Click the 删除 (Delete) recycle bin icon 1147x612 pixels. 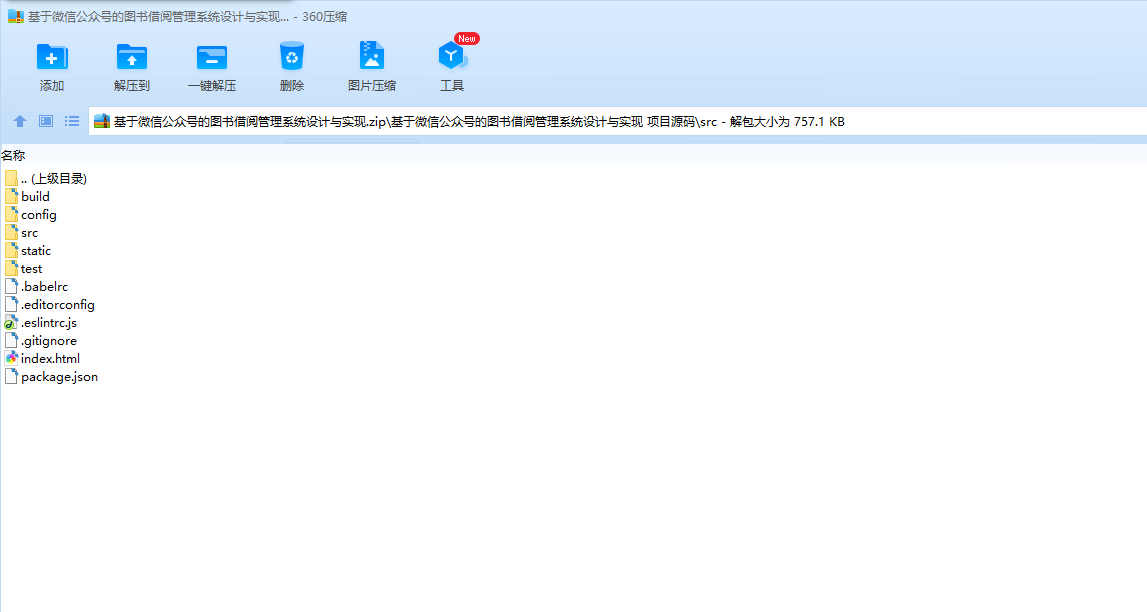[291, 56]
